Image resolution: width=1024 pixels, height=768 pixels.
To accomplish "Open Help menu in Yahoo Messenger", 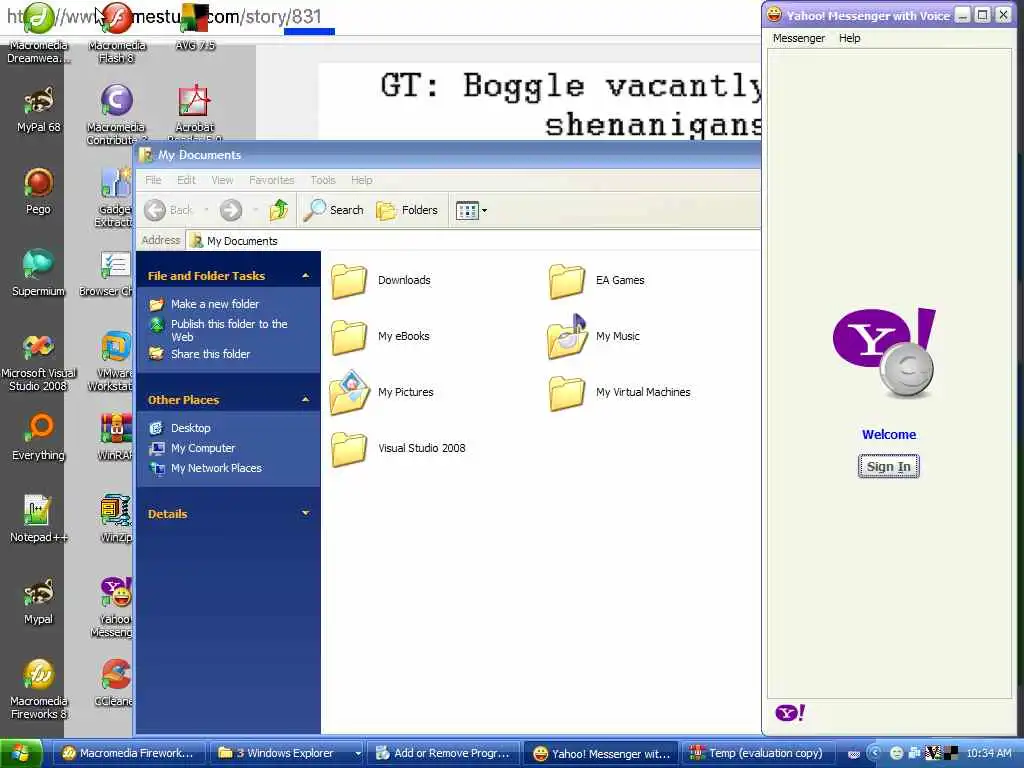I will (849, 39).
